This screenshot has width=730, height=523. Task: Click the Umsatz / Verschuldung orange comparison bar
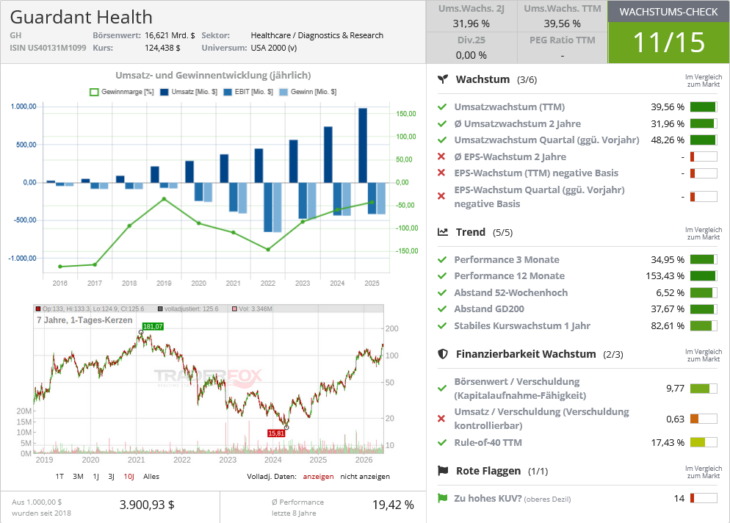703,419
